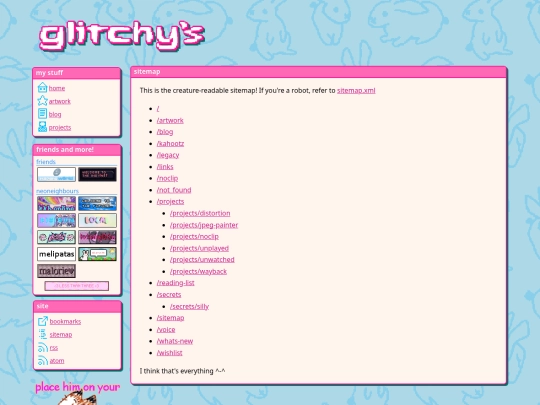540x405 pixels.
Task: Open the /reading-list link
Action: tap(176, 283)
